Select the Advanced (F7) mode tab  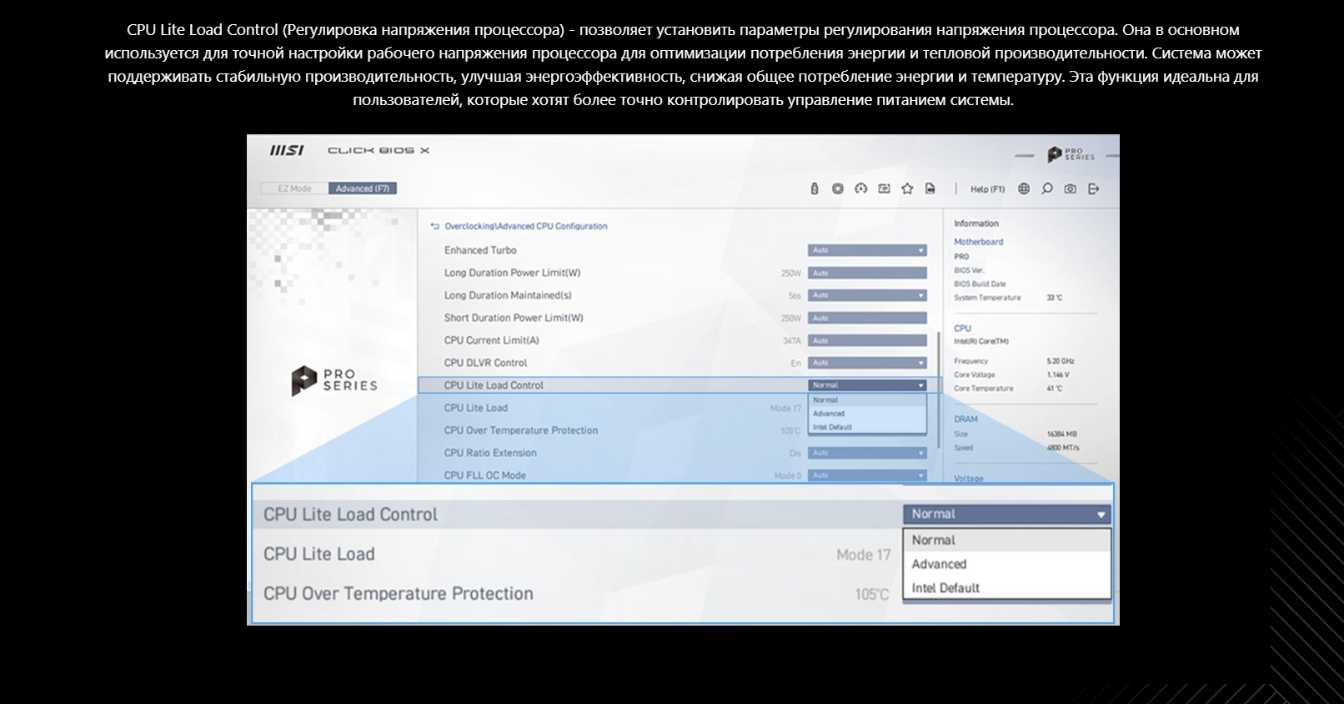(363, 189)
